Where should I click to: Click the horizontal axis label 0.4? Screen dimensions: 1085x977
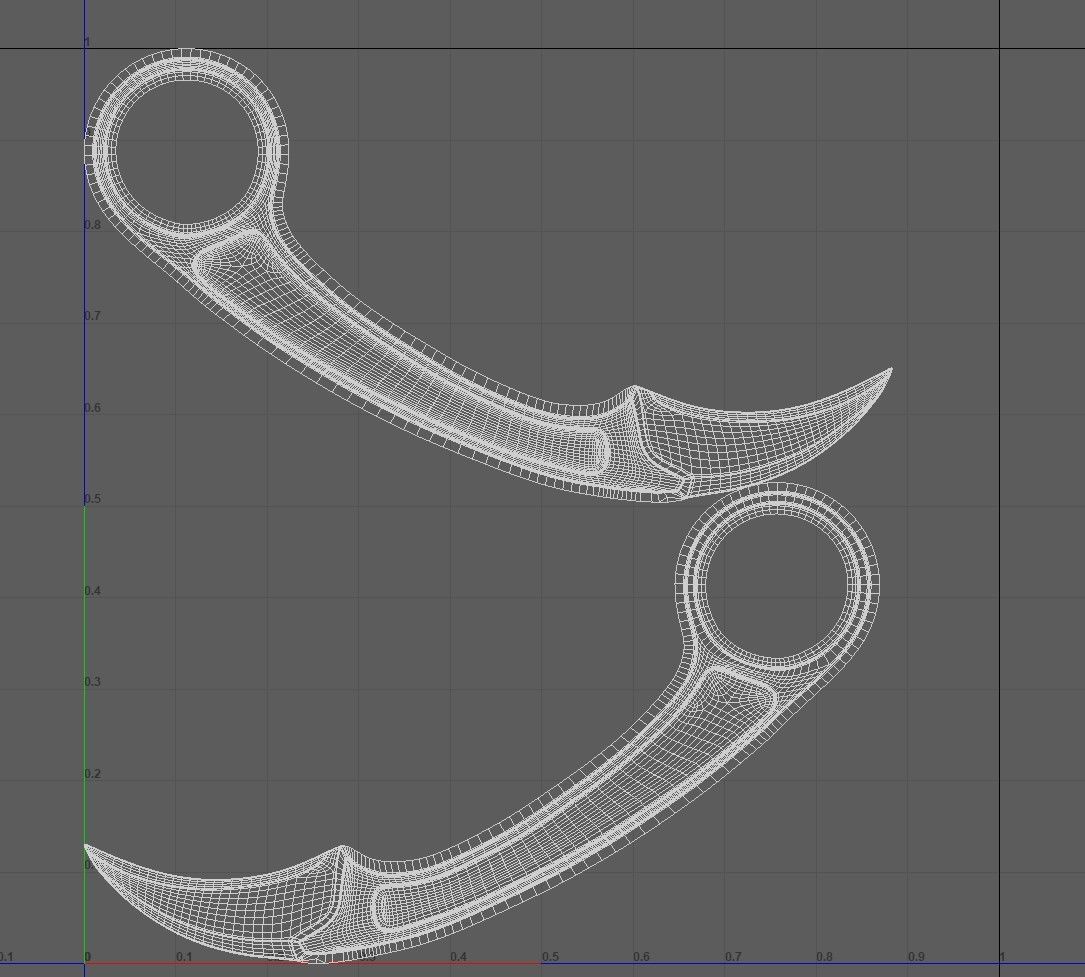[458, 957]
